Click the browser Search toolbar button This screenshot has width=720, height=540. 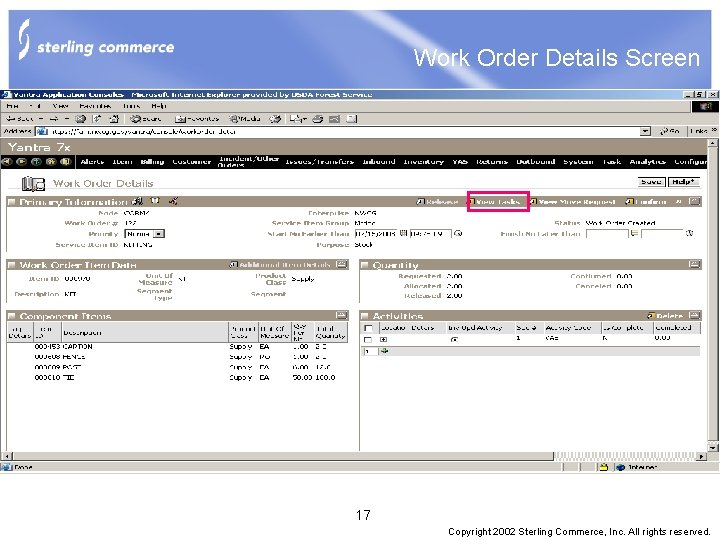(146, 119)
